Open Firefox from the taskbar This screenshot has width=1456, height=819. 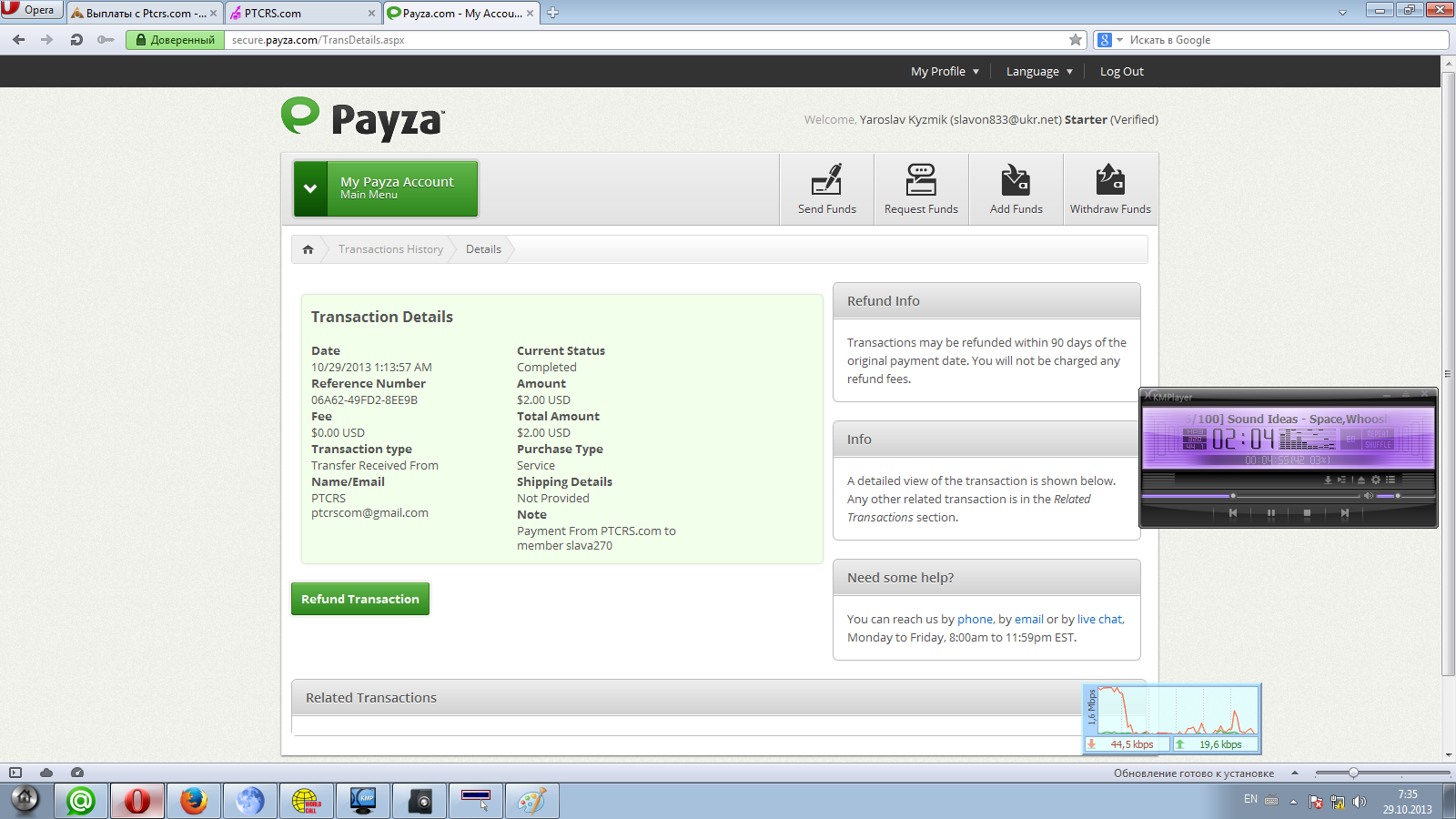(x=193, y=801)
